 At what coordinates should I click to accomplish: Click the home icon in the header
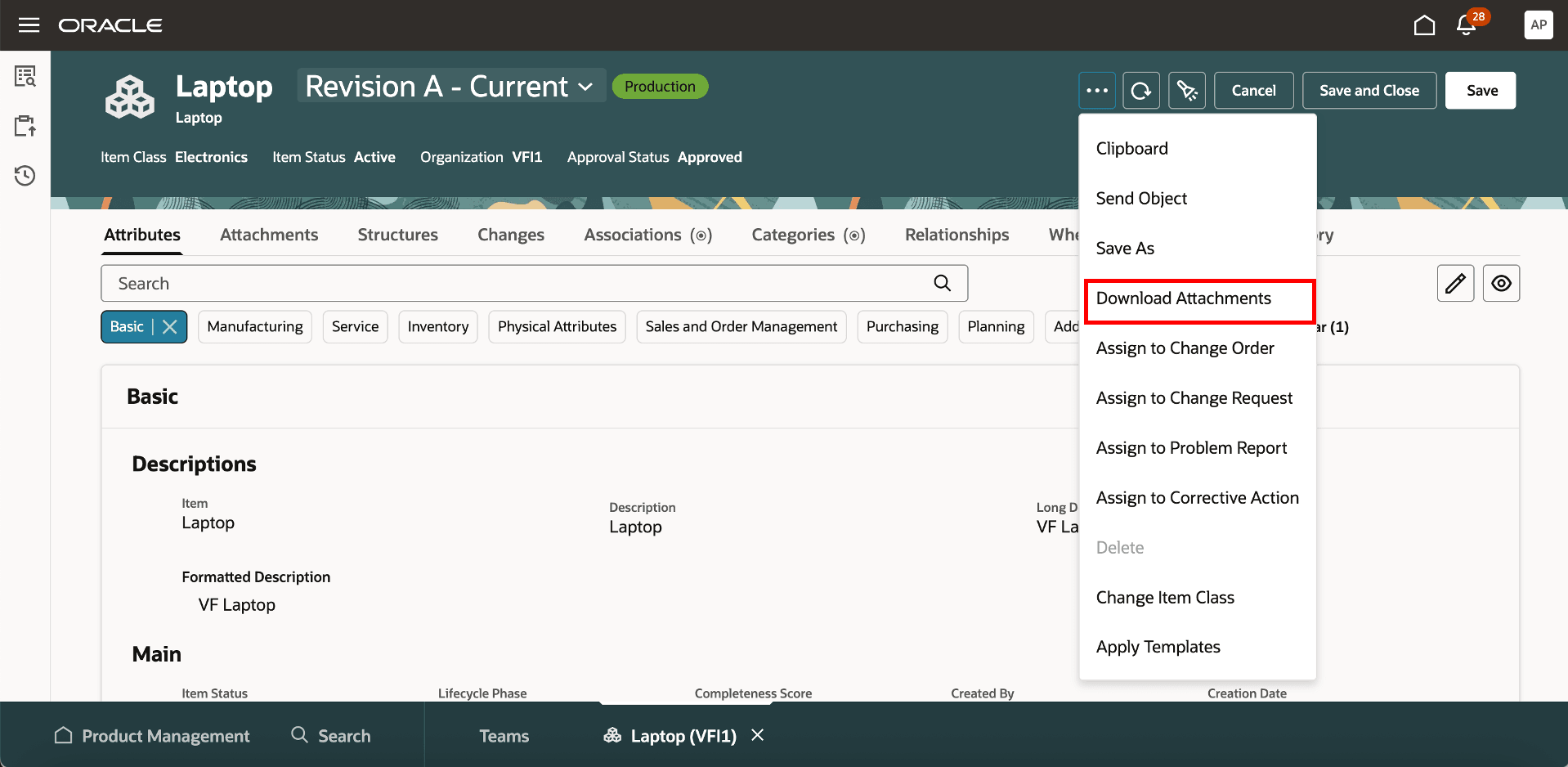[x=1423, y=25]
